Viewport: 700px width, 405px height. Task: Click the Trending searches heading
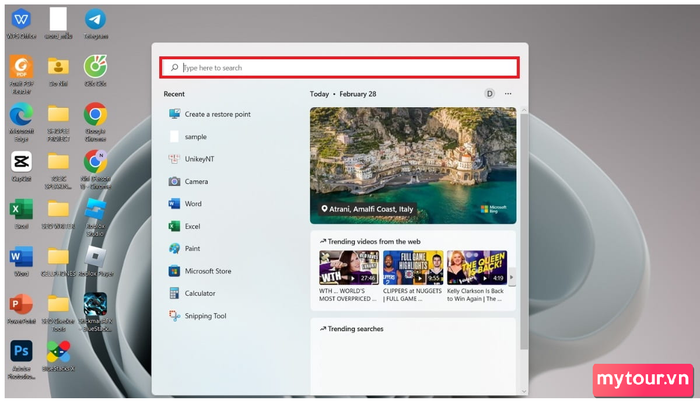point(355,329)
